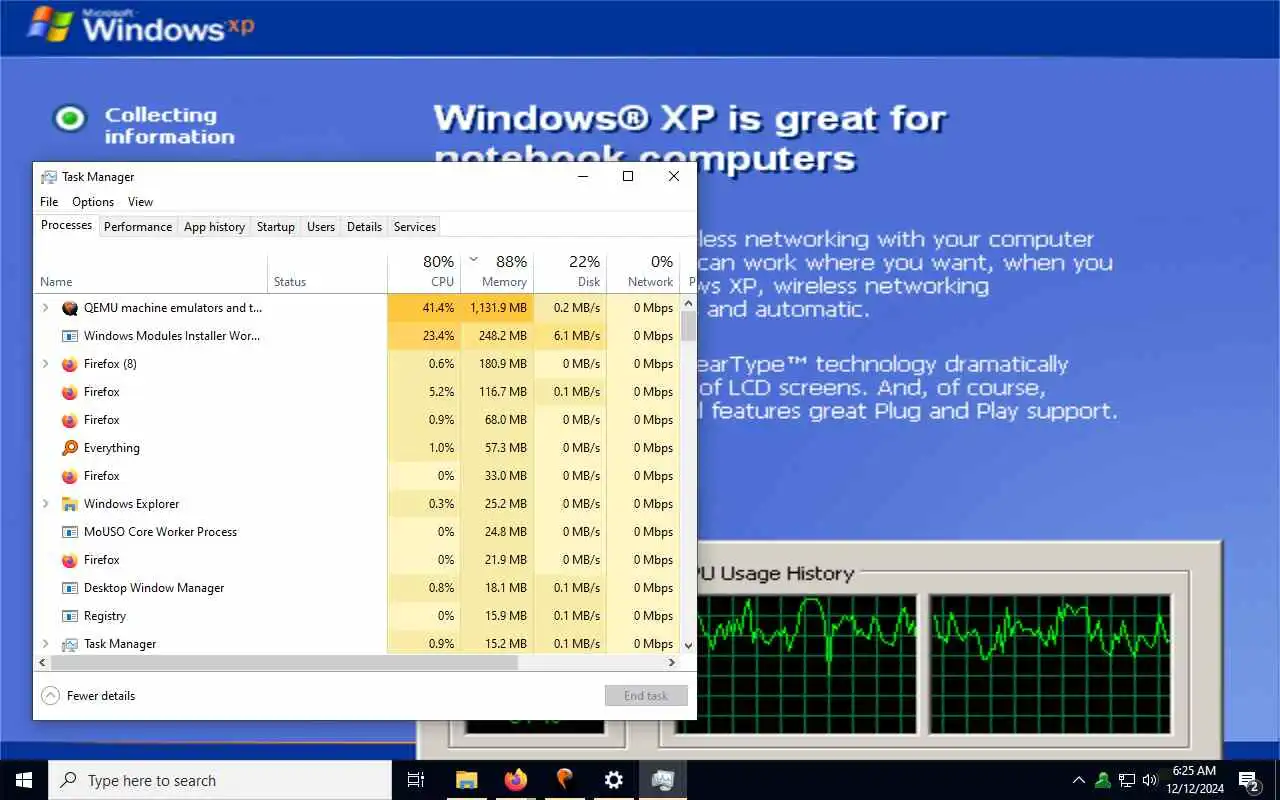Viewport: 1280px width, 800px height.
Task: Switch to the Services tab
Action: [x=415, y=227]
